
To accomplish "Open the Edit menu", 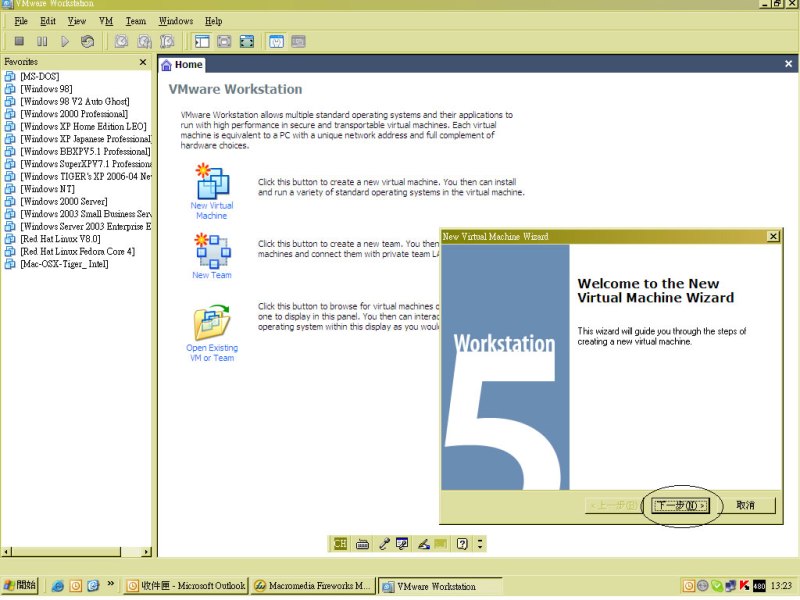I will pyautogui.click(x=48, y=21).
